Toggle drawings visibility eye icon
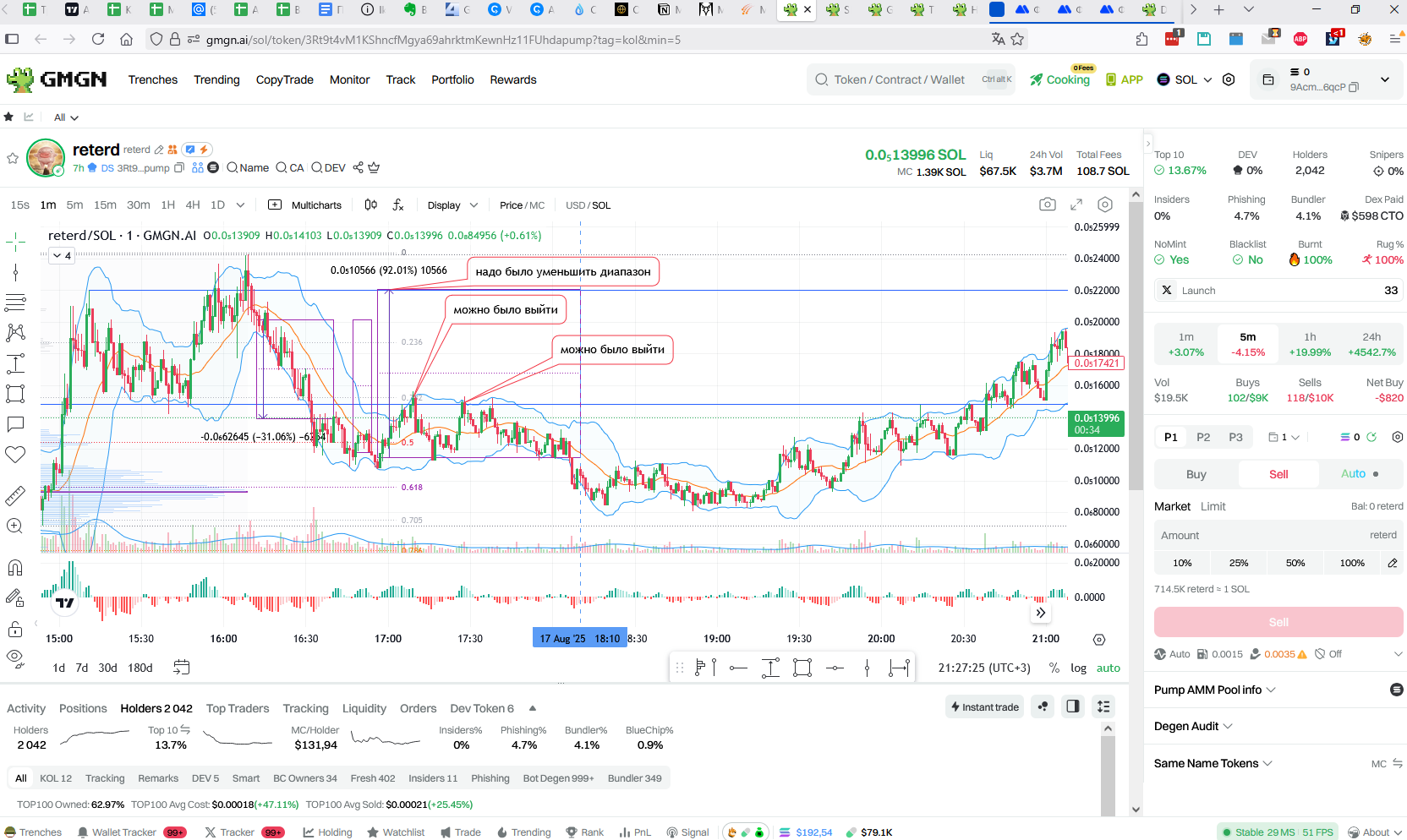Screen dimensions: 1407x840 coord(15,657)
